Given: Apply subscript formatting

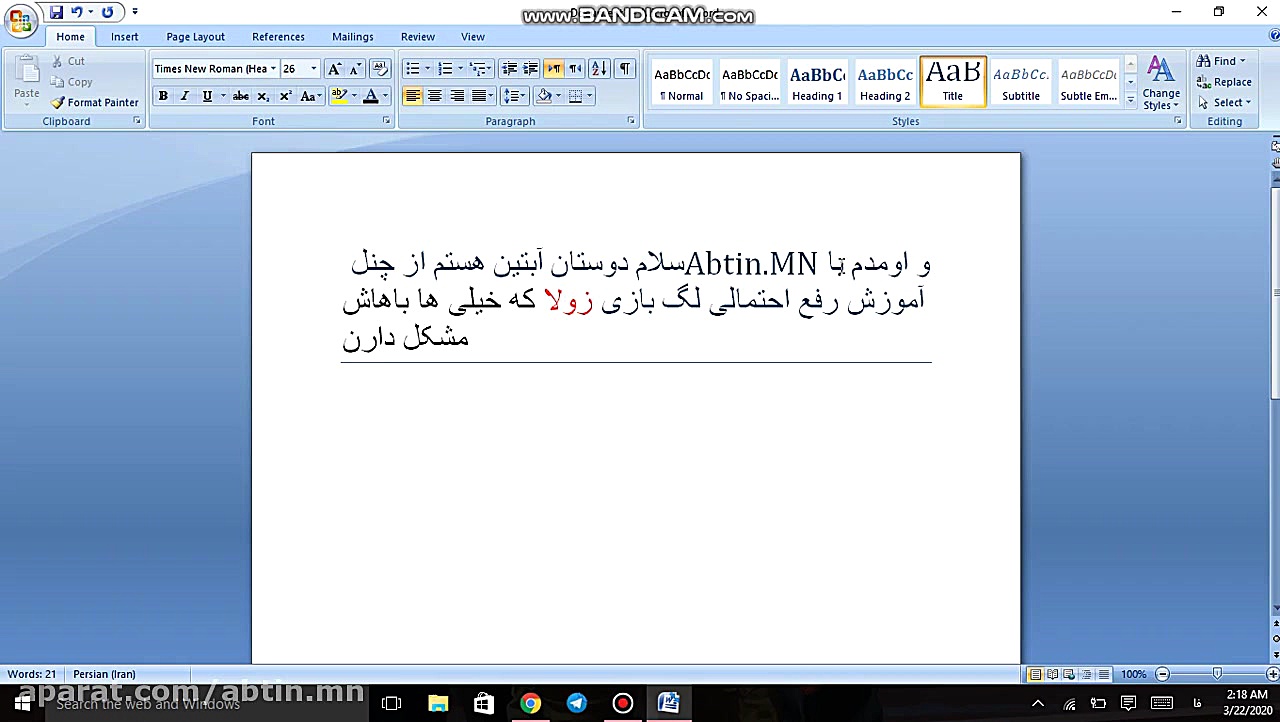Looking at the screenshot, I should pyautogui.click(x=262, y=95).
